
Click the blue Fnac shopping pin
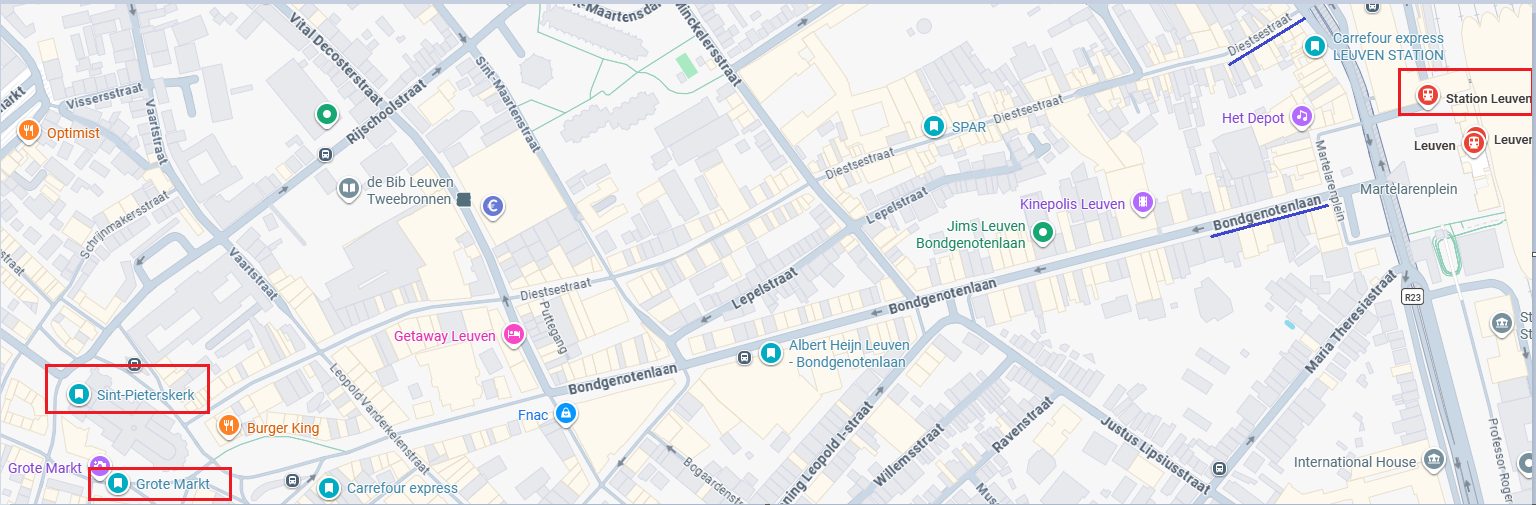click(566, 413)
